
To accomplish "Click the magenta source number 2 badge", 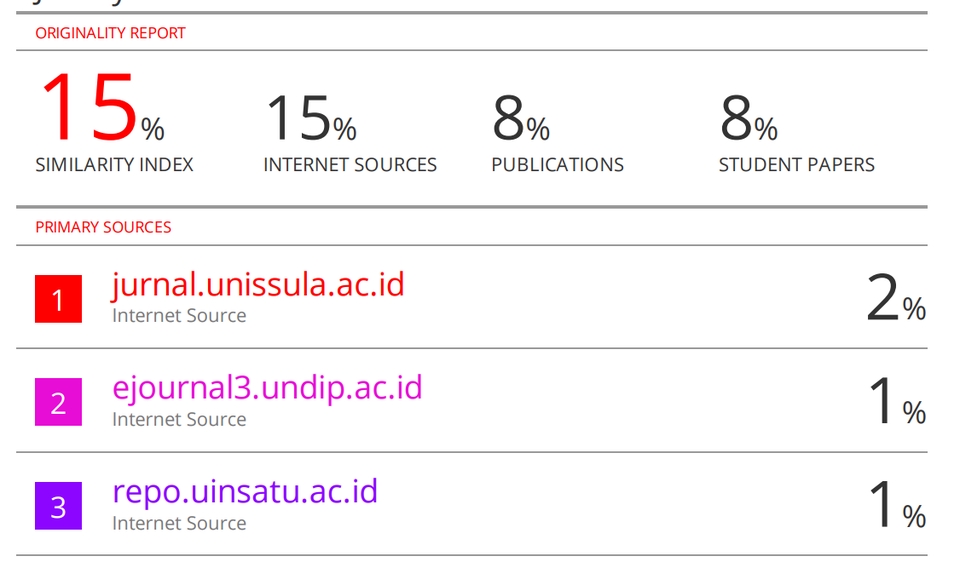I will point(58,402).
